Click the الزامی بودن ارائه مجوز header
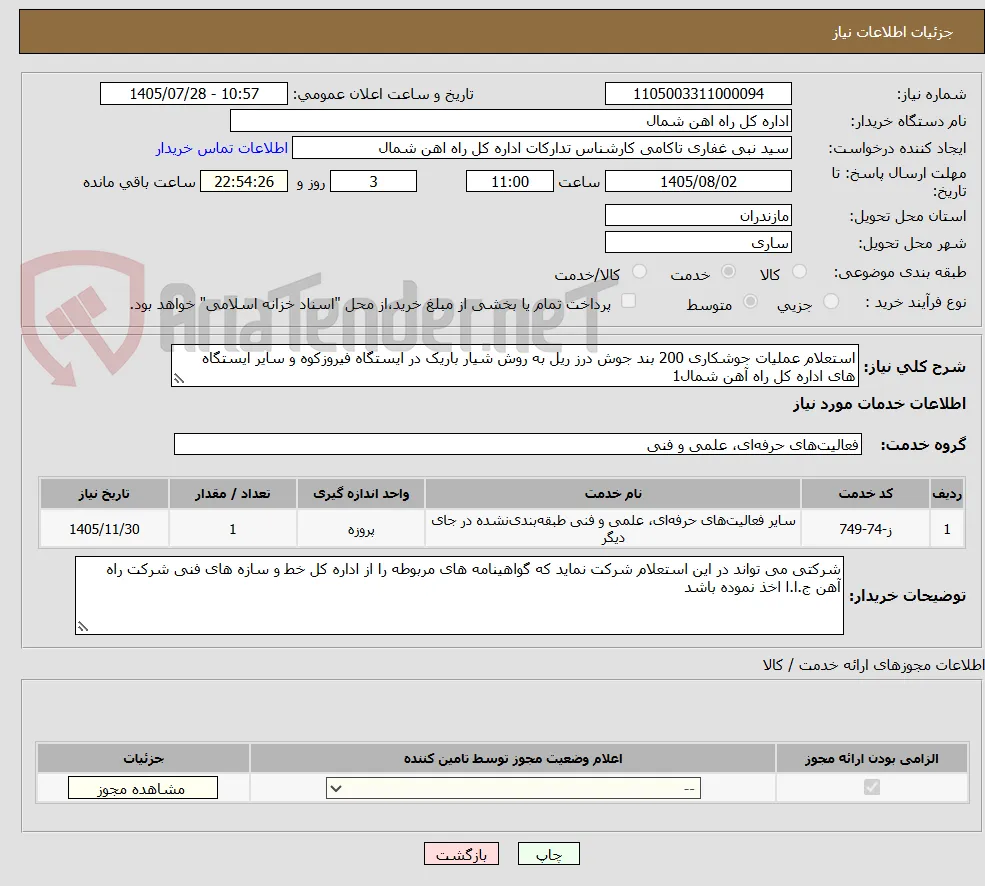The image size is (985, 886). [872, 758]
